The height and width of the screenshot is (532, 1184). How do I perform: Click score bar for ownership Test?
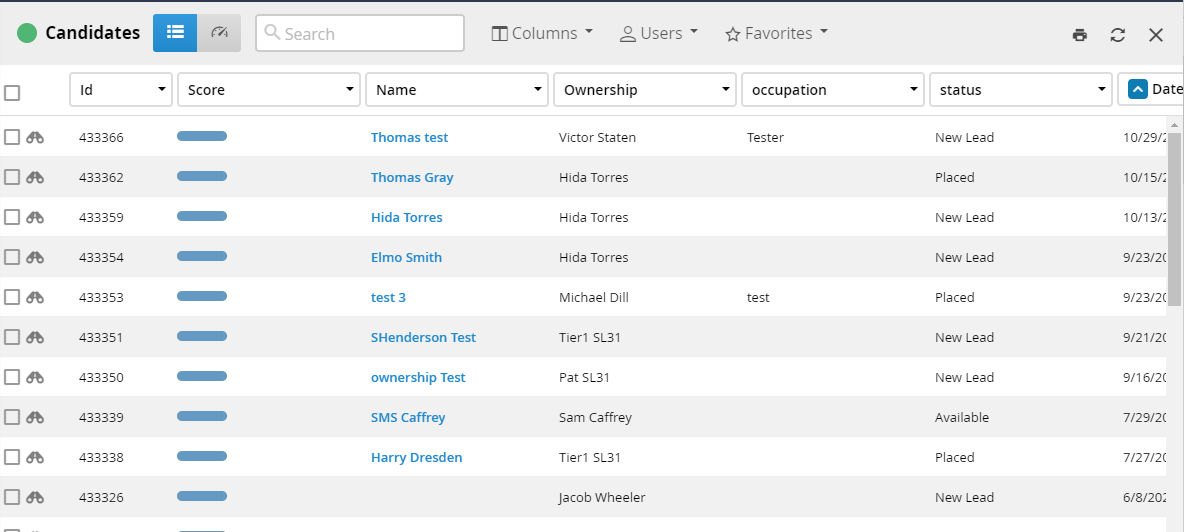(202, 376)
